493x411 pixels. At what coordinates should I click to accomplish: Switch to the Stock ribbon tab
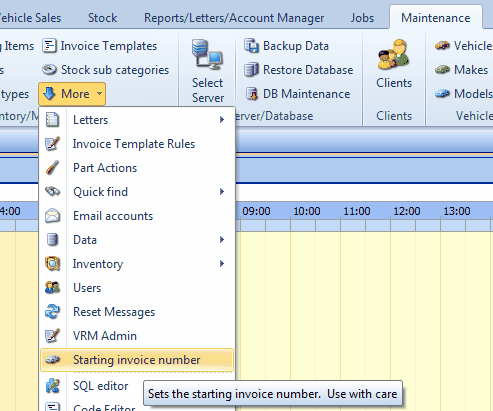(x=102, y=18)
